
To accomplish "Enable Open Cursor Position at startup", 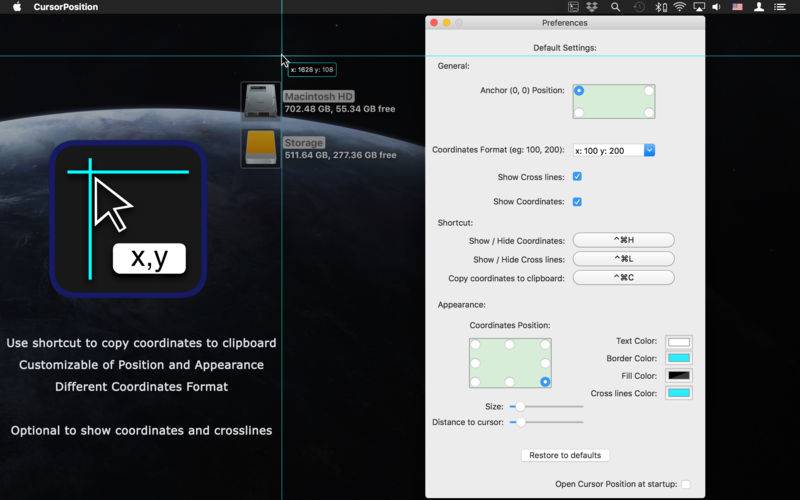I will pos(686,484).
